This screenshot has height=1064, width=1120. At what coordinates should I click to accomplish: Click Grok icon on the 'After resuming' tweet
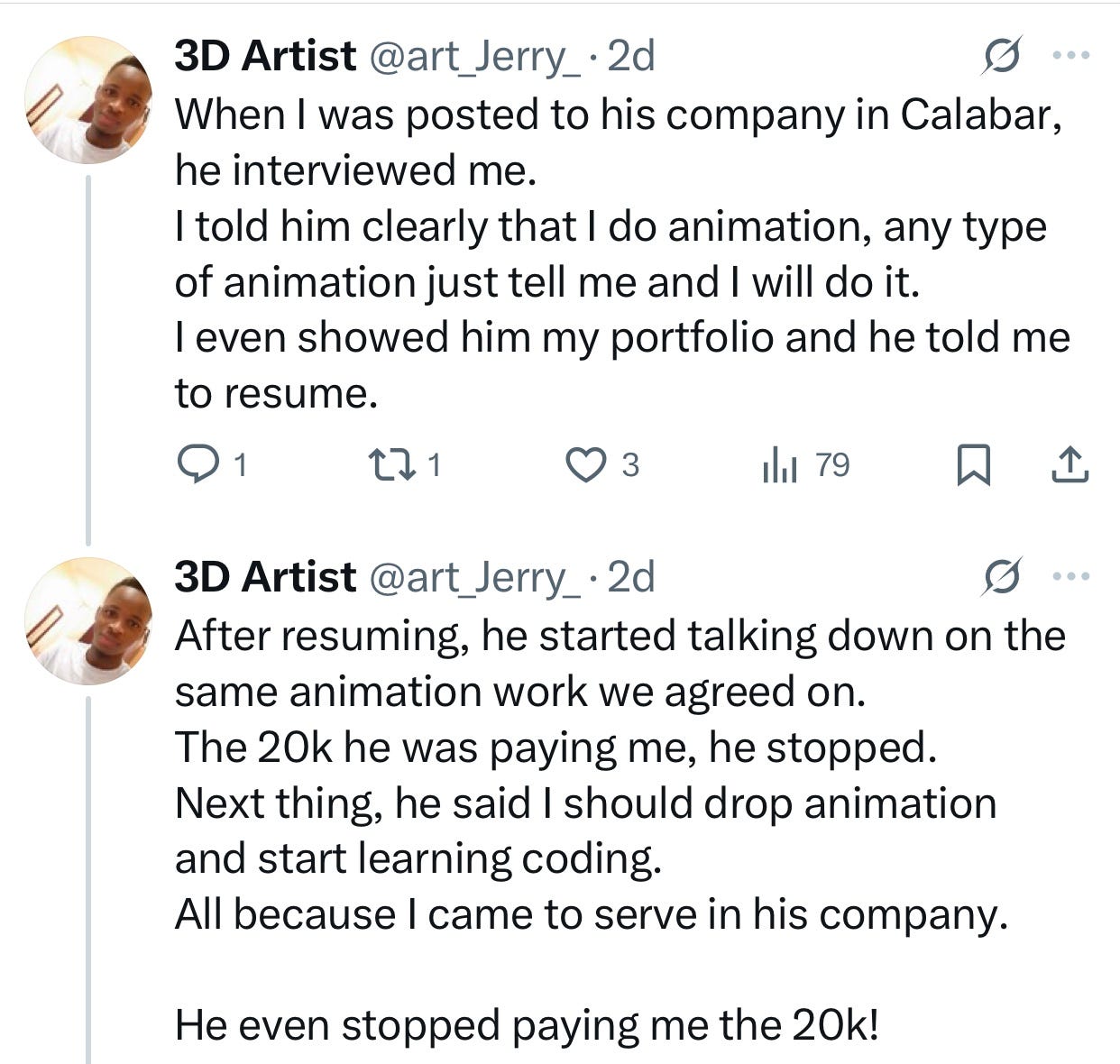coord(1003,575)
